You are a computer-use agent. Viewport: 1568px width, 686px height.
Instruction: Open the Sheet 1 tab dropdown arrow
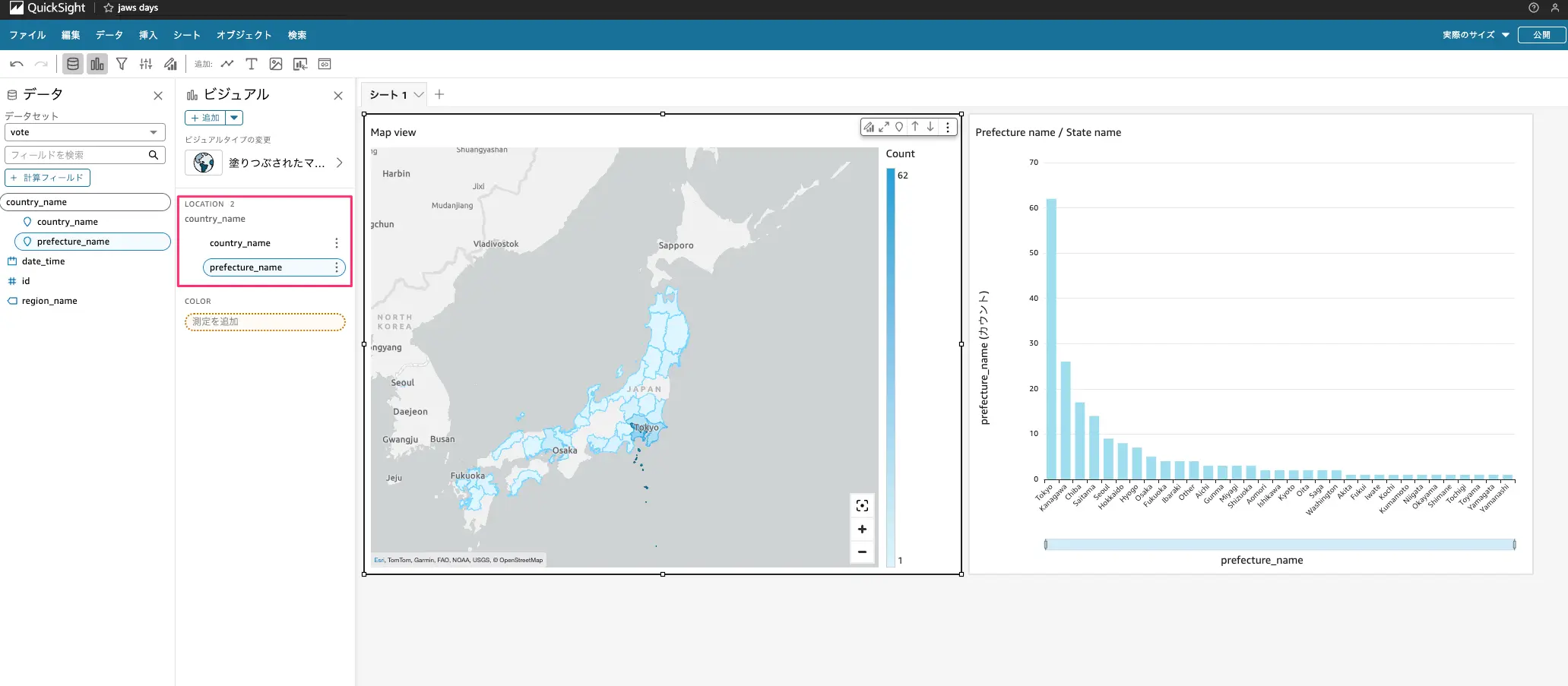click(418, 95)
